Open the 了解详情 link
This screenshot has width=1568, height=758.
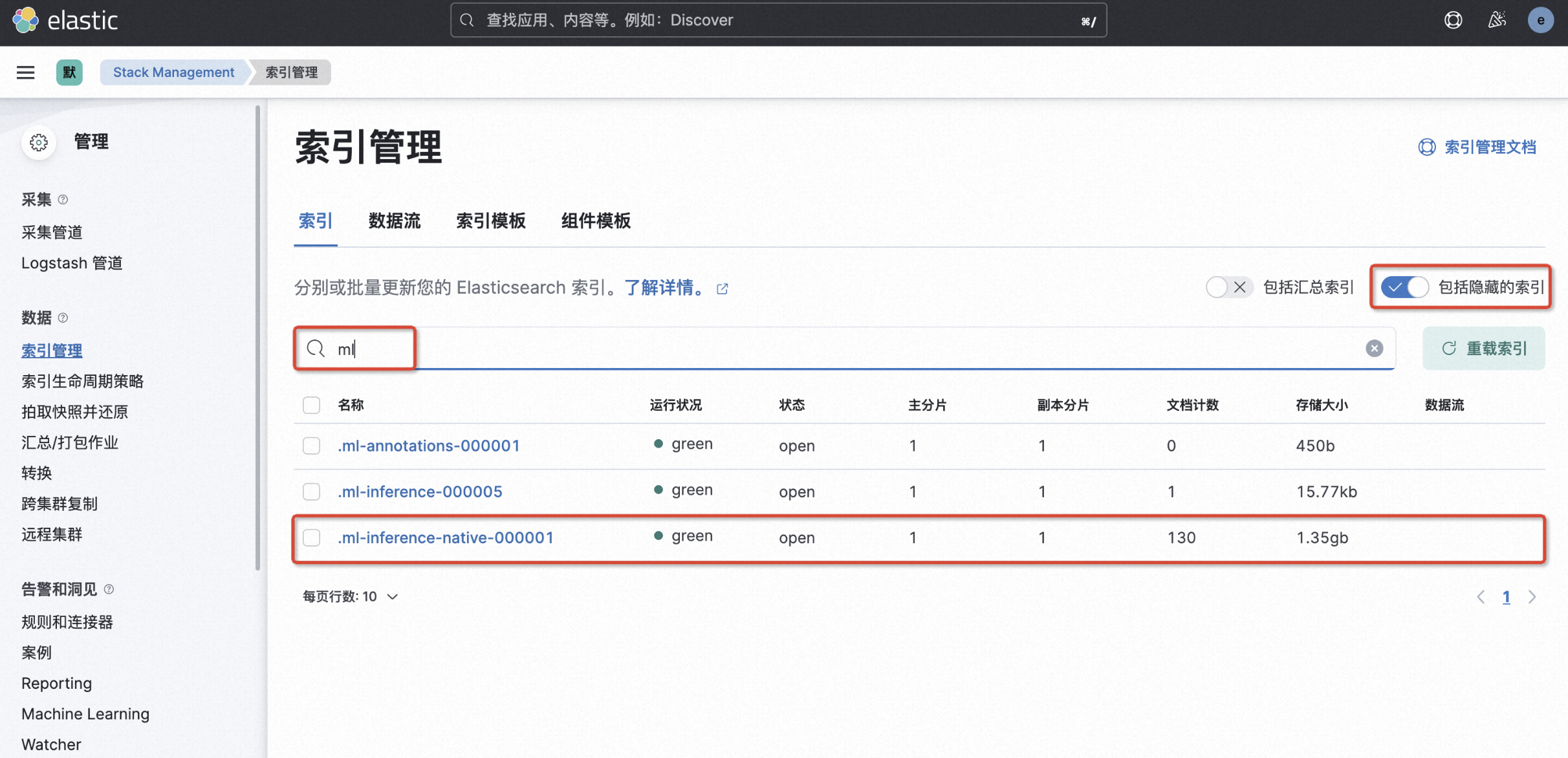click(666, 288)
